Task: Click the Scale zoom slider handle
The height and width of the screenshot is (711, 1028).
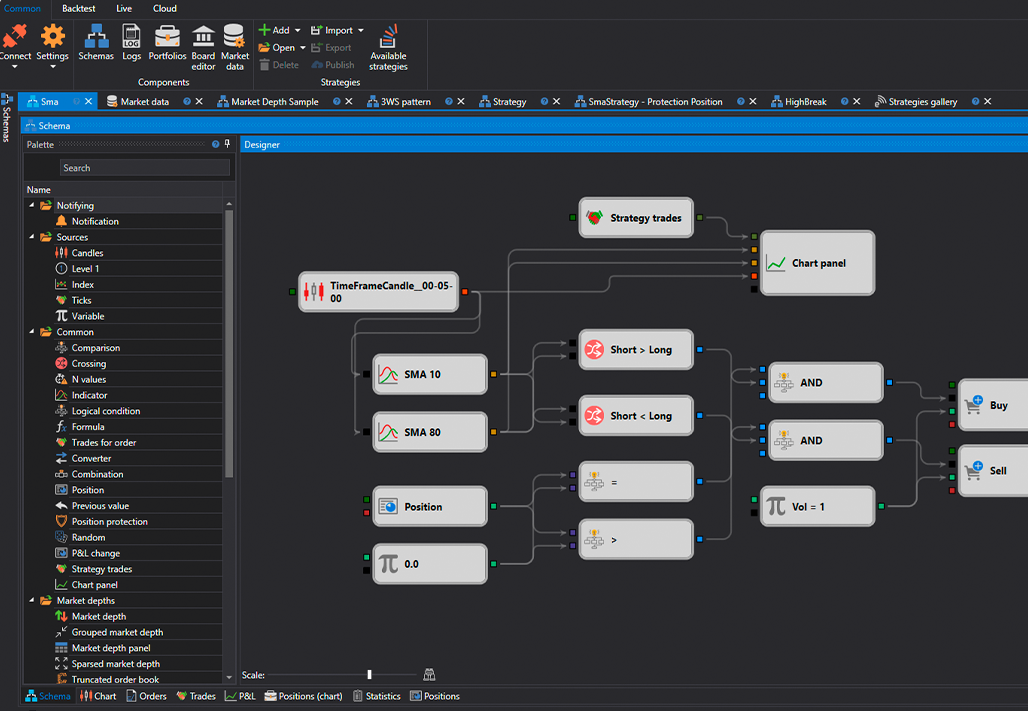Action: 369,675
